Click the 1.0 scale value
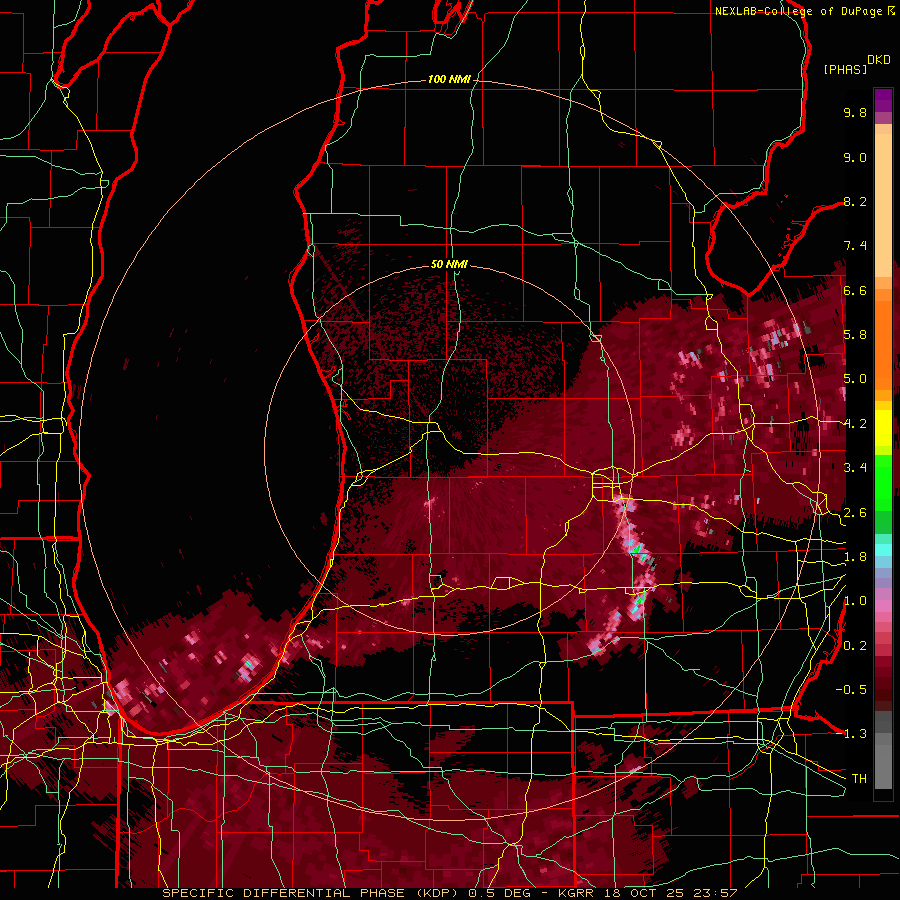 click(x=855, y=602)
